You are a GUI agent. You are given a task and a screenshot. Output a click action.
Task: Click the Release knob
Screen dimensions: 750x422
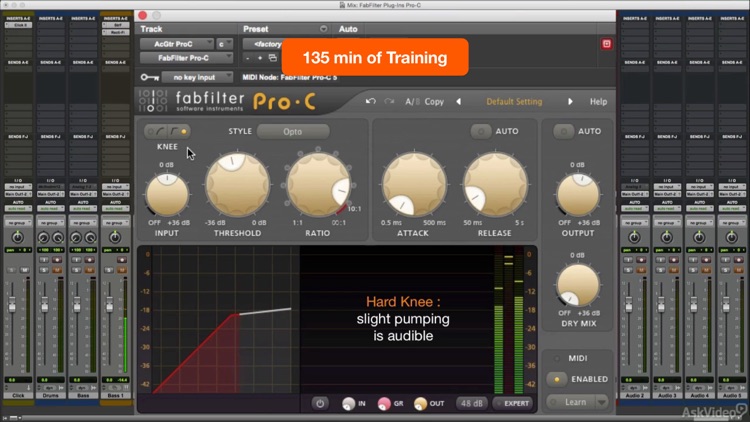[495, 185]
